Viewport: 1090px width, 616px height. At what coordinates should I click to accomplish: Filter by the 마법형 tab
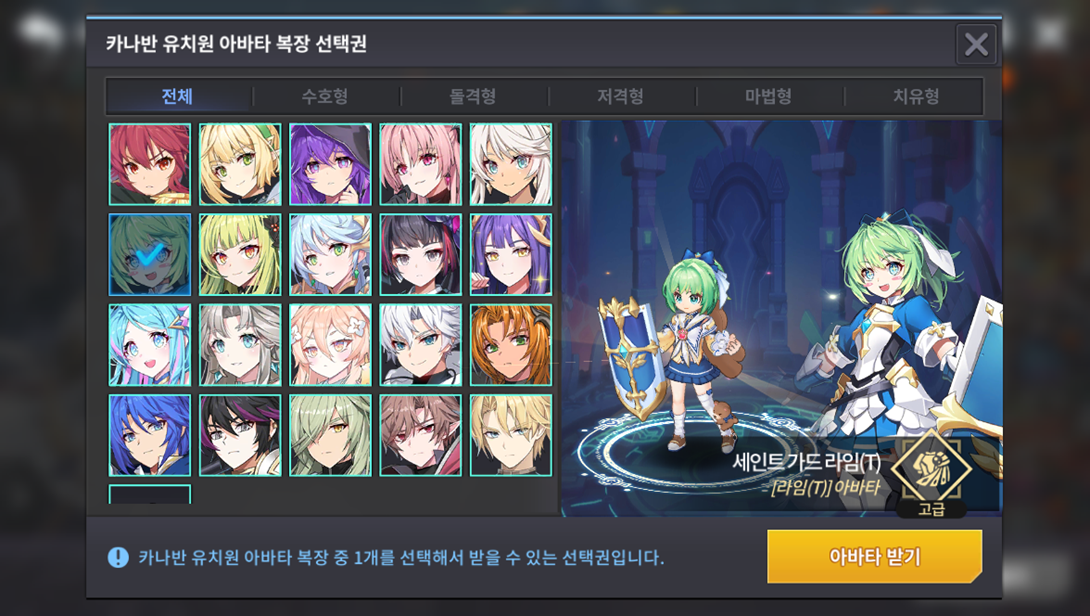(768, 96)
